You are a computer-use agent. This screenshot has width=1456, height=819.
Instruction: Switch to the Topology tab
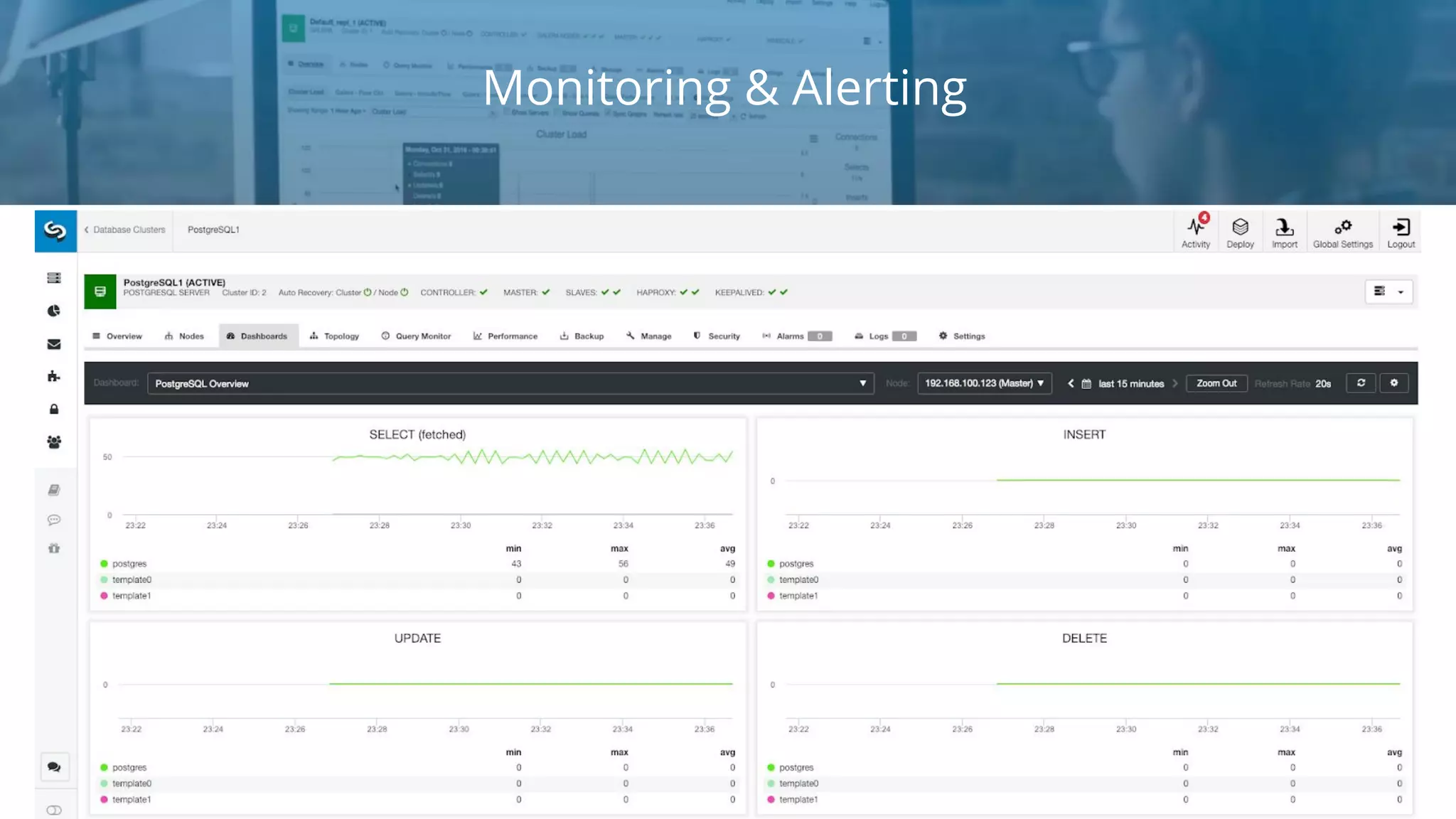click(x=334, y=336)
